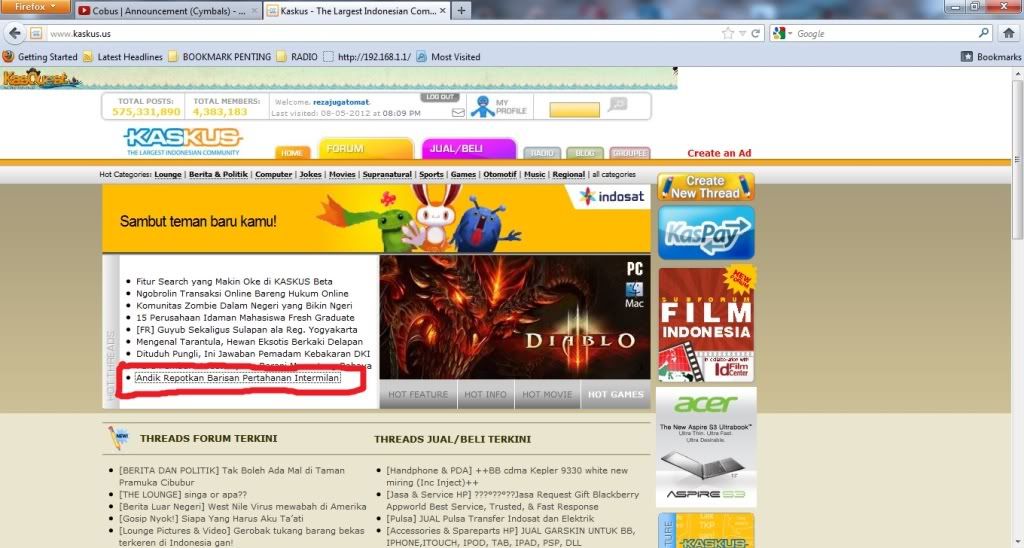This screenshot has width=1024, height=548.
Task: Open Berita & Politik category
Action: click(x=218, y=174)
